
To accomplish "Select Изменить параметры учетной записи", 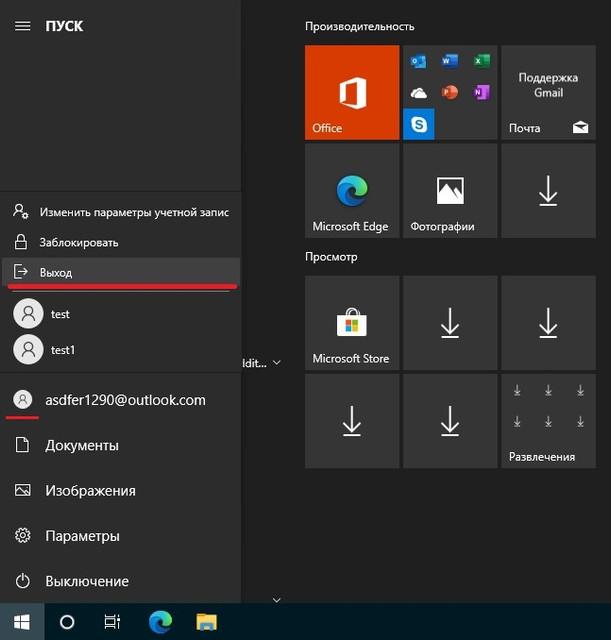I will 121,212.
